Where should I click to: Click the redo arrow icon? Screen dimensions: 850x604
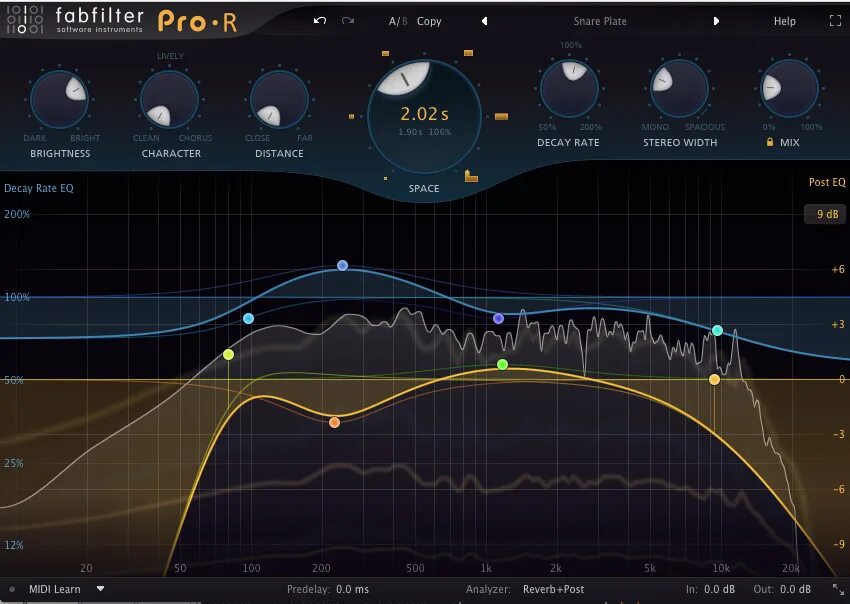coord(348,21)
